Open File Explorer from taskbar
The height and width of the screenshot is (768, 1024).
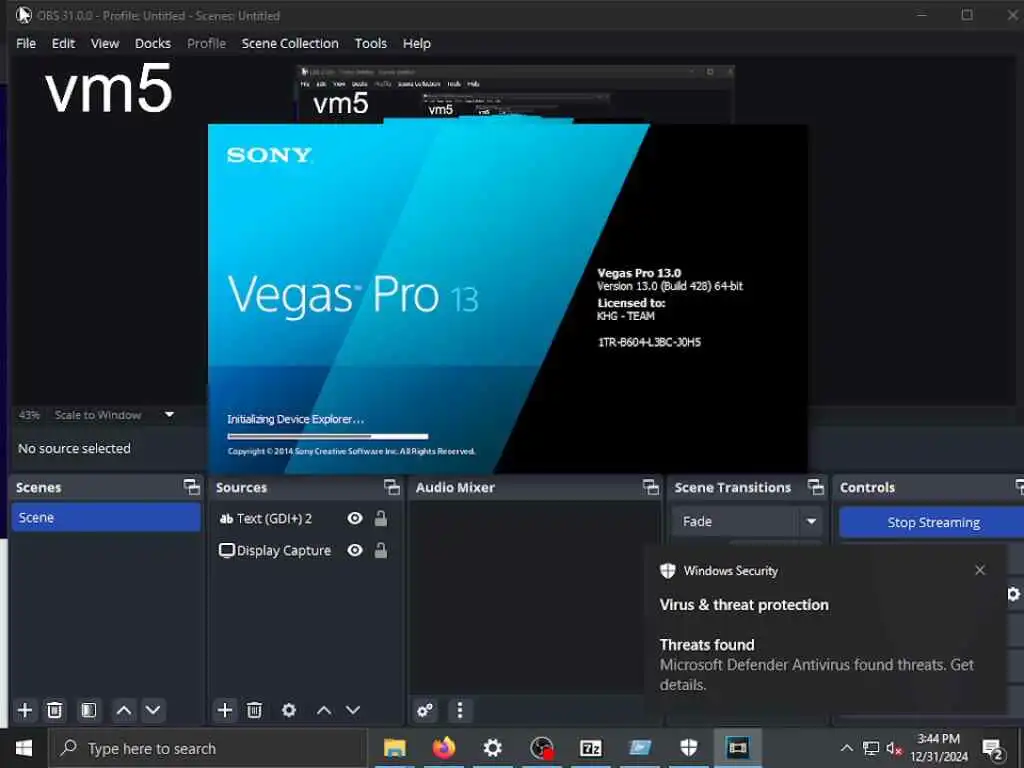394,748
